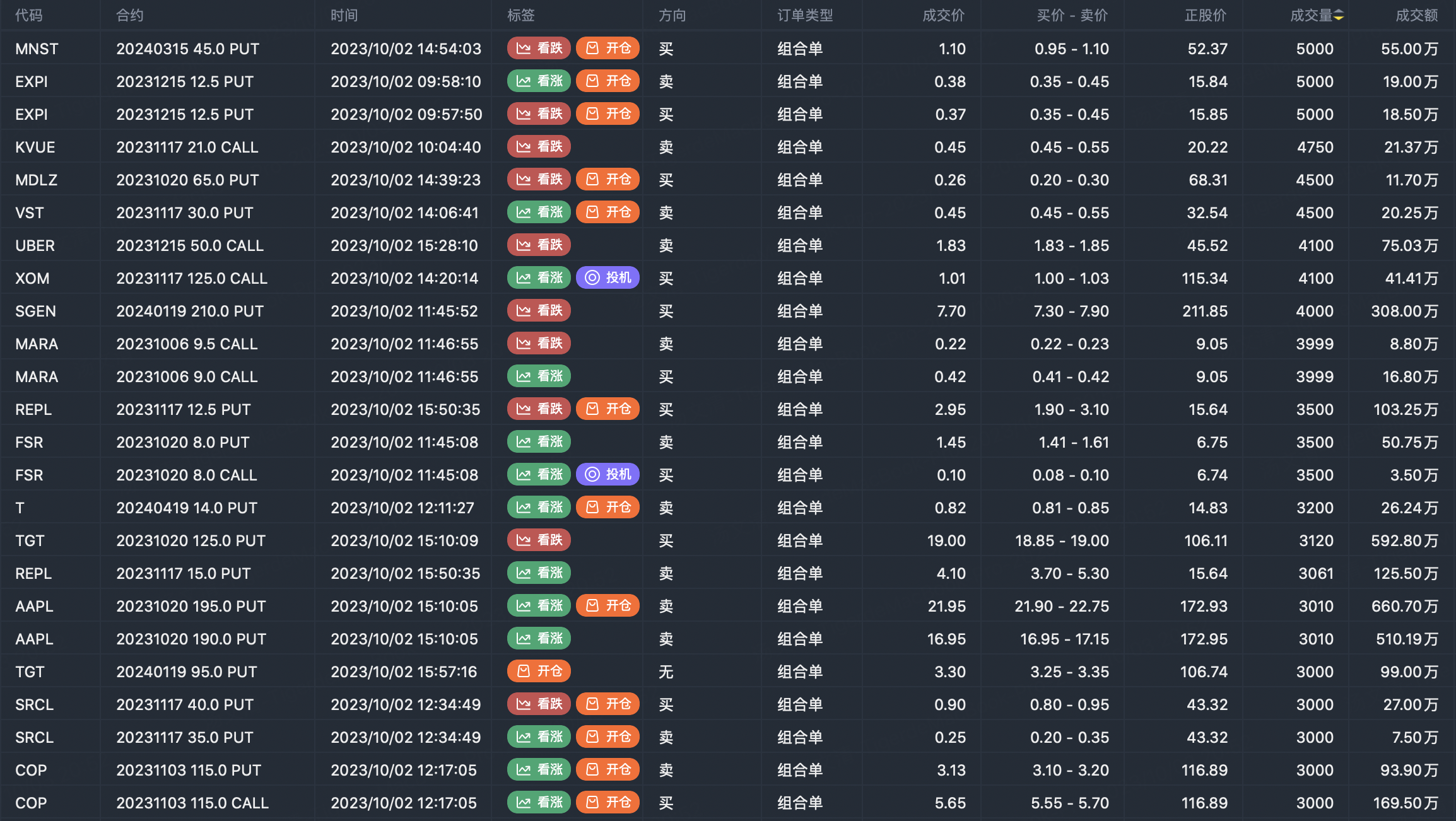Image resolution: width=1456 pixels, height=821 pixels.
Task: Click the 正股价 column header
Action: click(x=1205, y=15)
